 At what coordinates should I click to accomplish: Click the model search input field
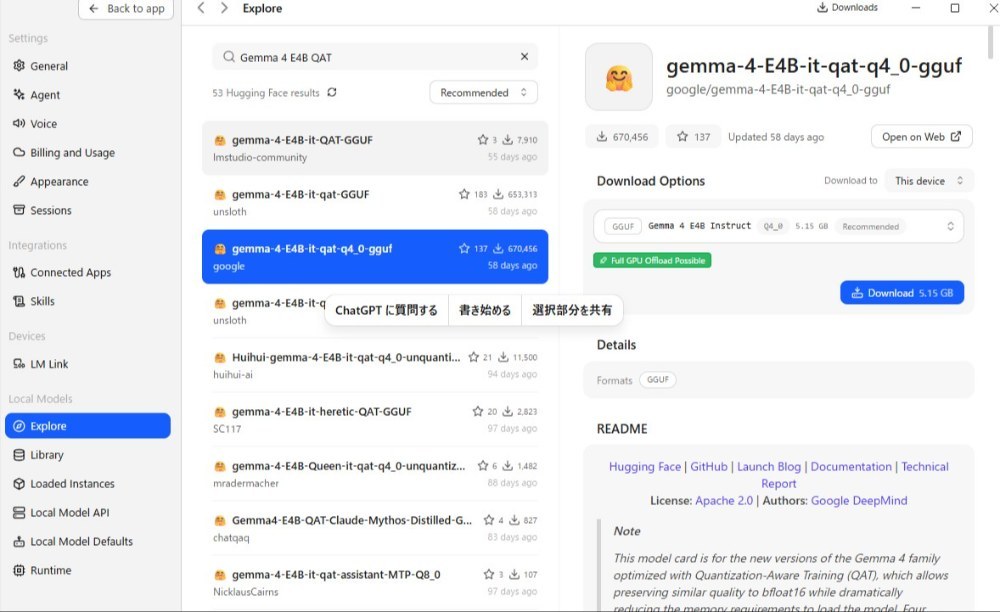pos(375,57)
